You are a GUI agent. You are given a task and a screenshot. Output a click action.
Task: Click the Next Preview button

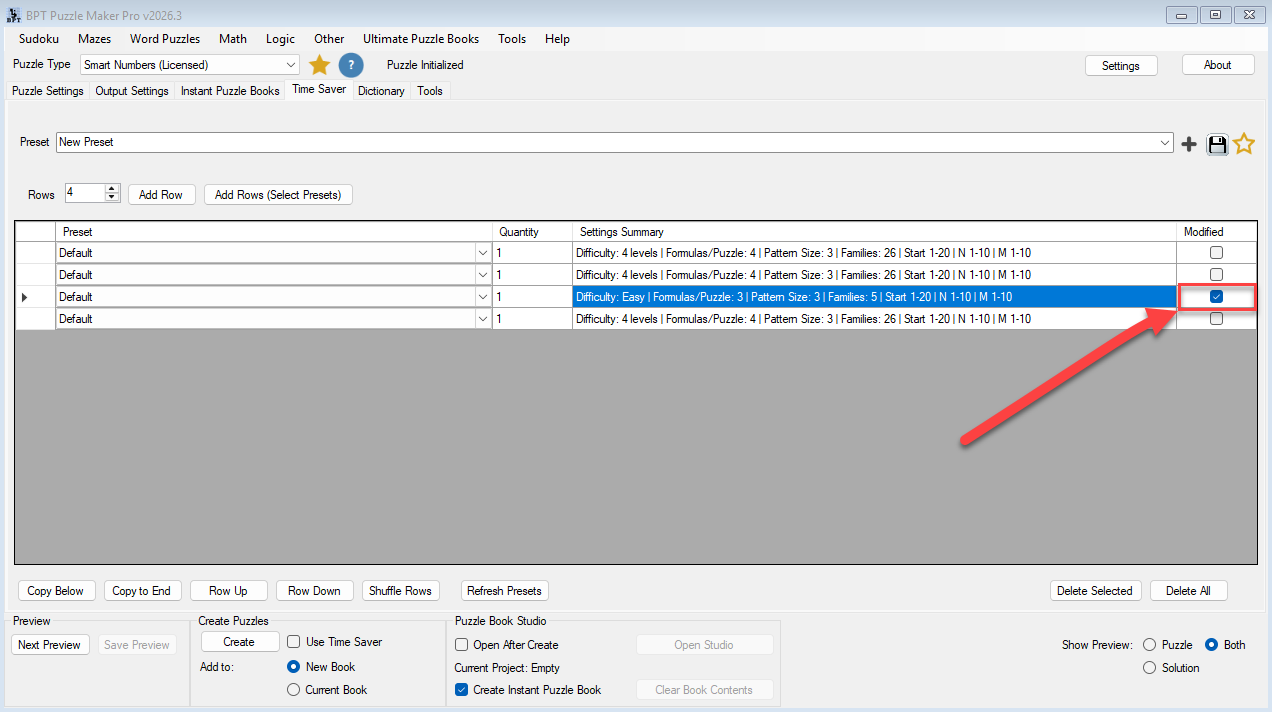pyautogui.click(x=49, y=645)
